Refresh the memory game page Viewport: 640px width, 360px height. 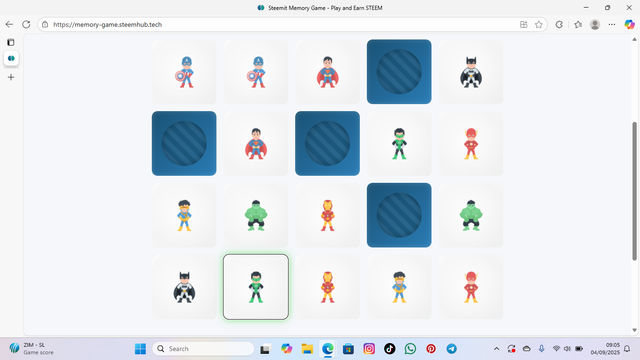(x=26, y=24)
